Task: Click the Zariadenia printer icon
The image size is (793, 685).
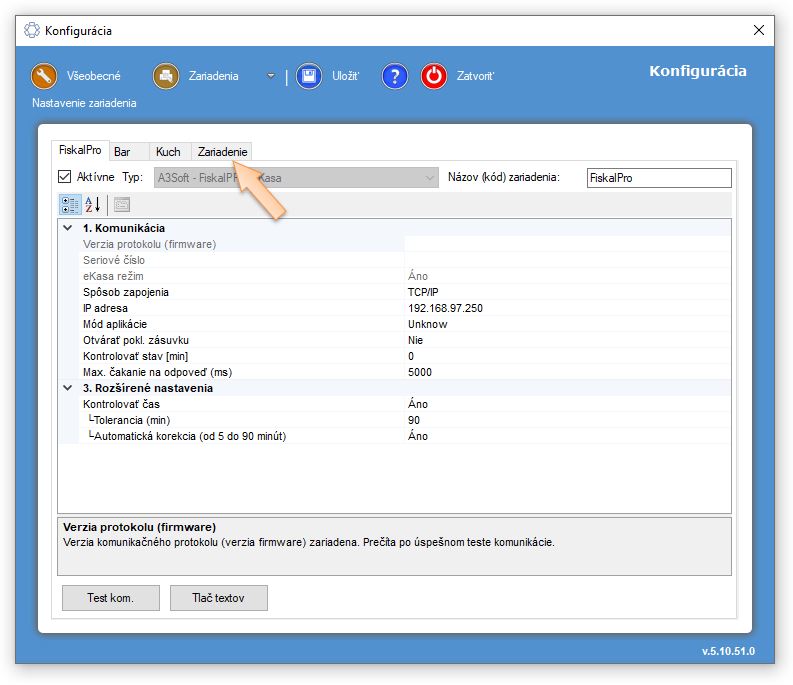Action: tap(165, 76)
